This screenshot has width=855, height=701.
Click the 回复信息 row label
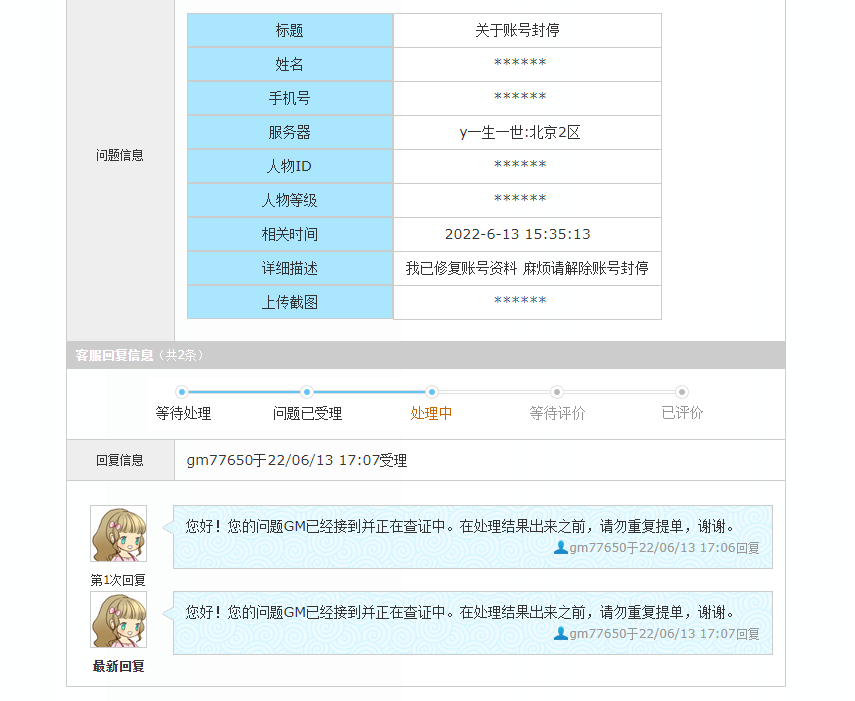click(119, 461)
